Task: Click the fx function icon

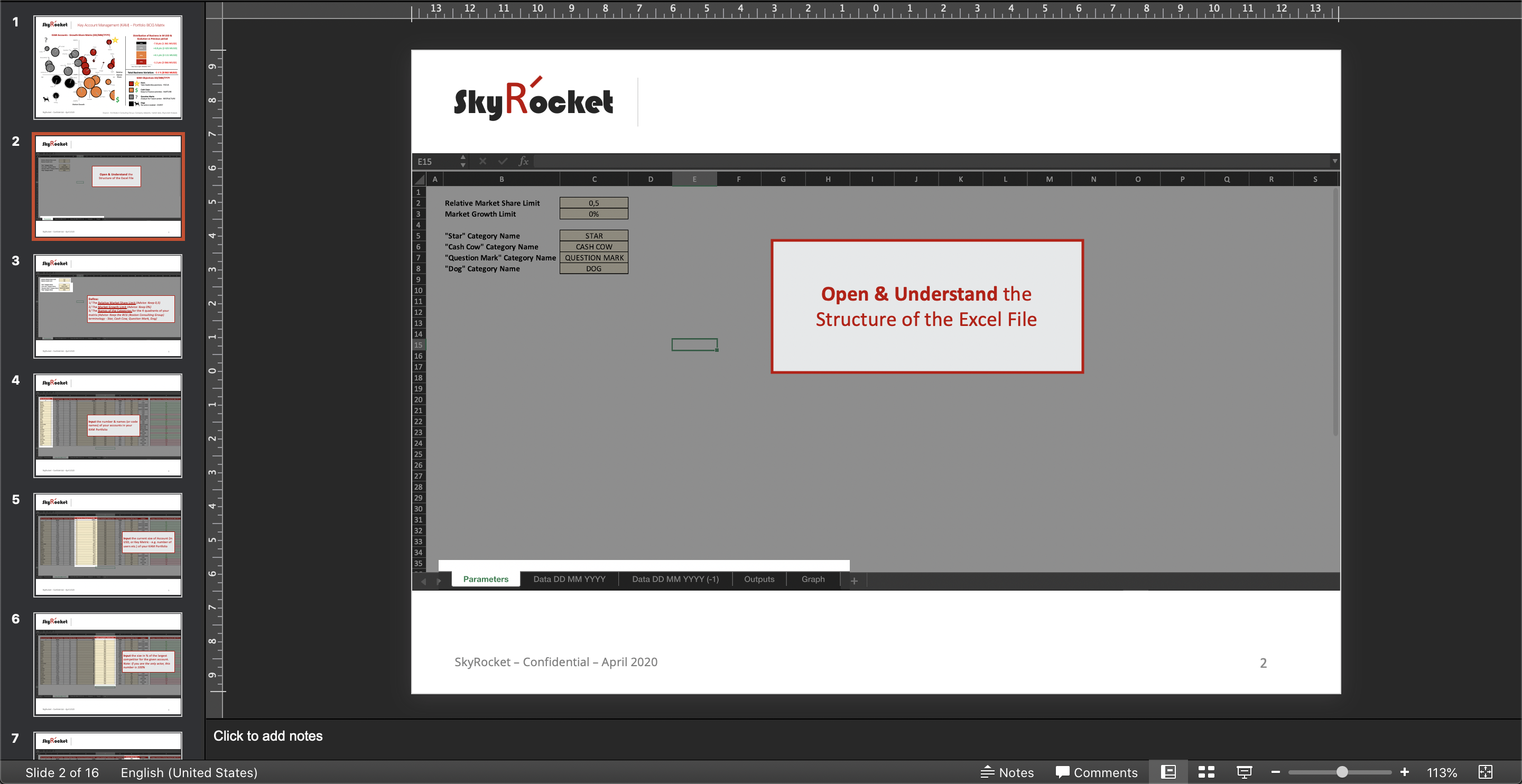Action: (x=523, y=161)
